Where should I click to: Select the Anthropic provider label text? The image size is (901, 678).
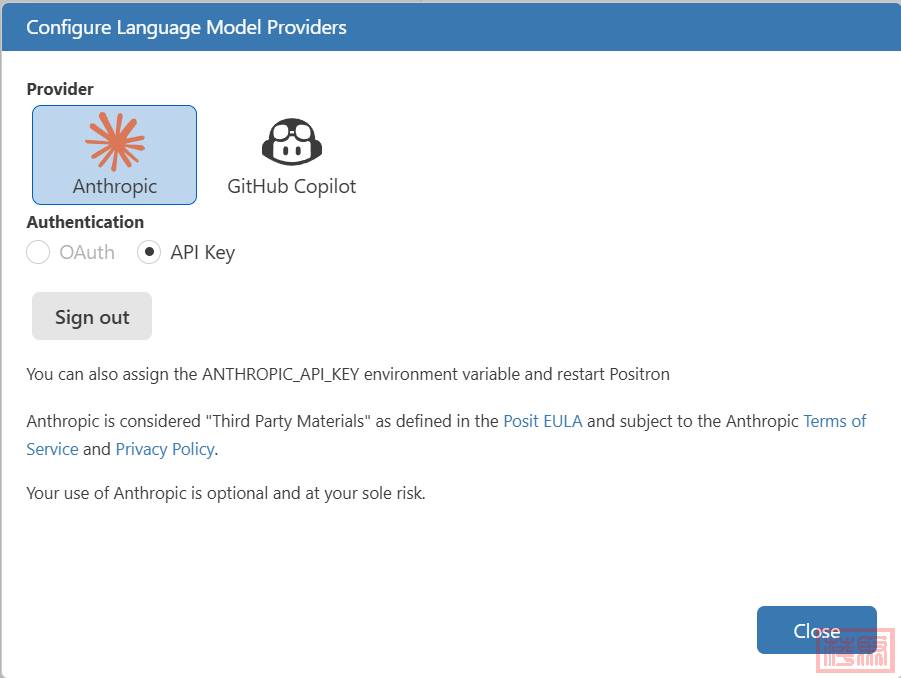pos(115,186)
